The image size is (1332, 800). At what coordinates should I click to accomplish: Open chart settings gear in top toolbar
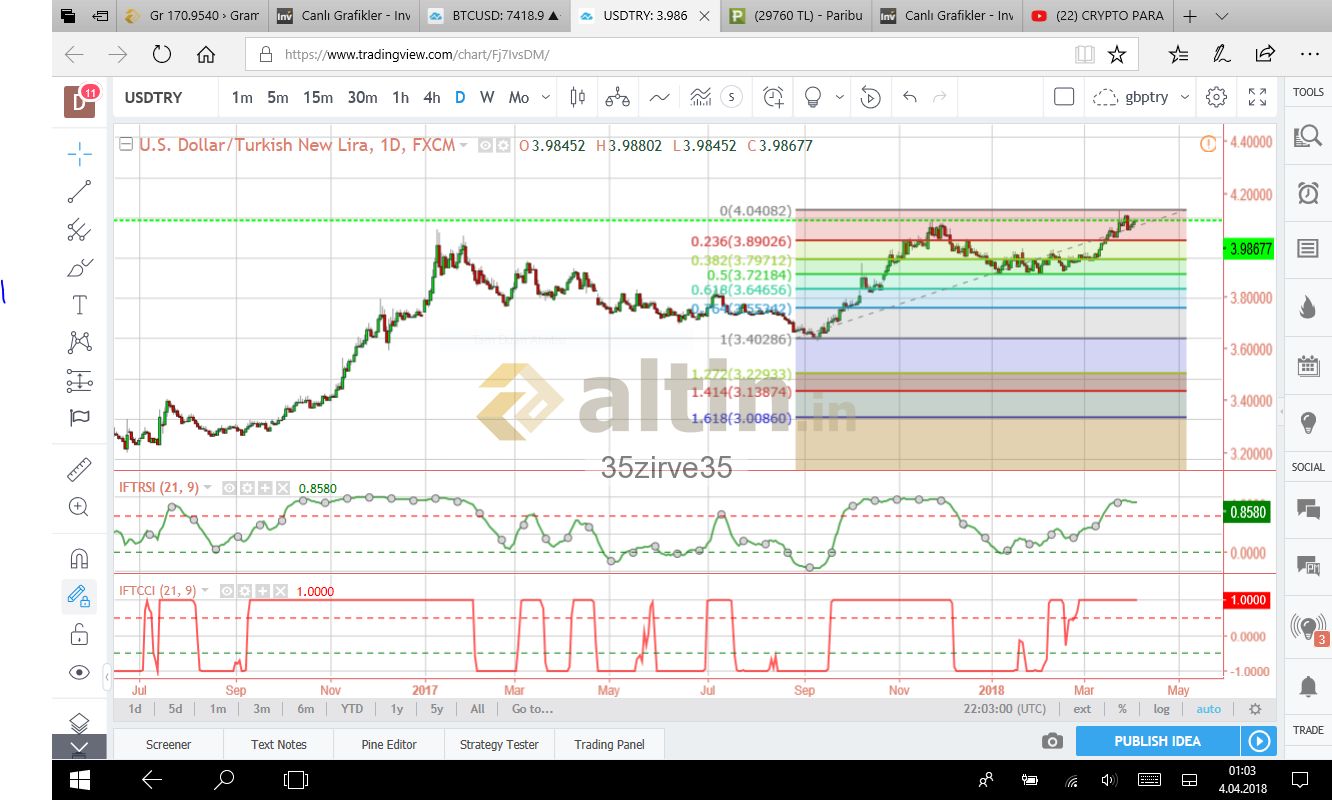pyautogui.click(x=1216, y=97)
